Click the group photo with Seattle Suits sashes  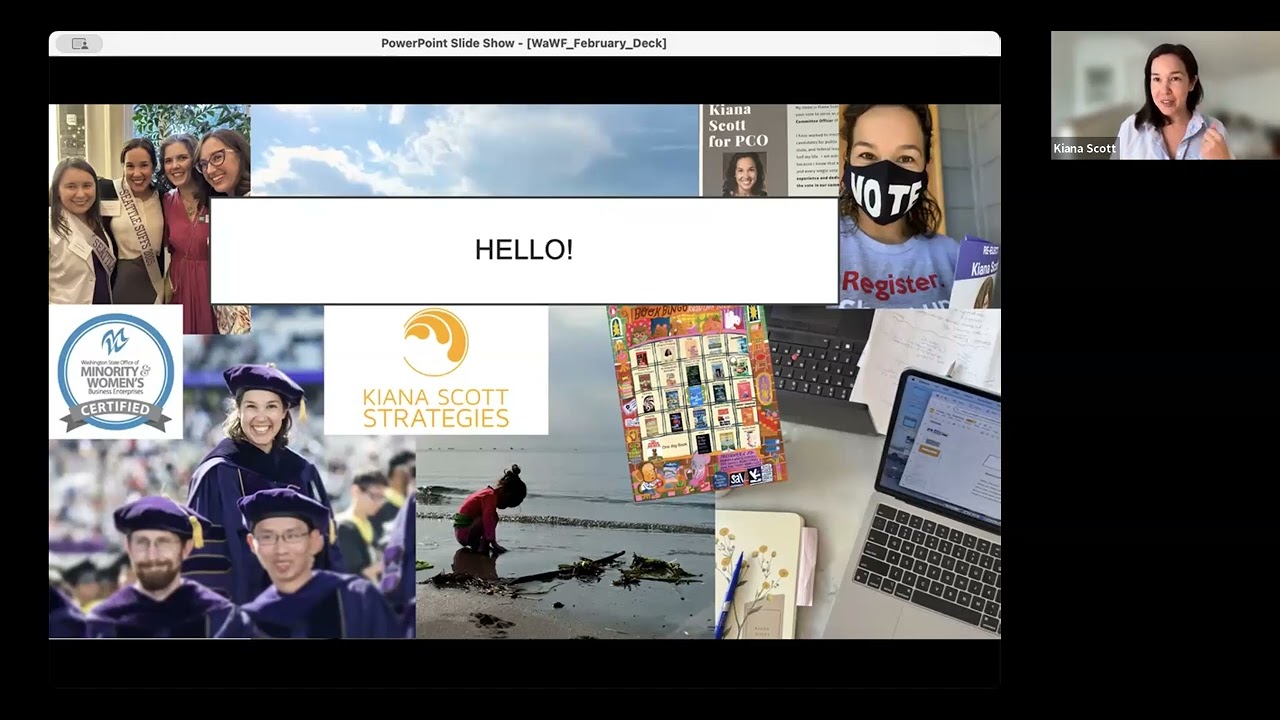[x=150, y=218]
